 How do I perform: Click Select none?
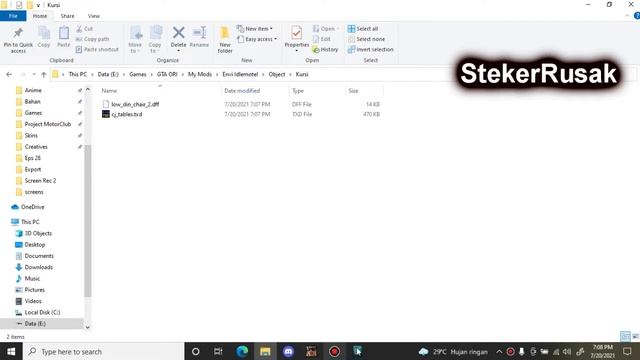pyautogui.click(x=366, y=39)
